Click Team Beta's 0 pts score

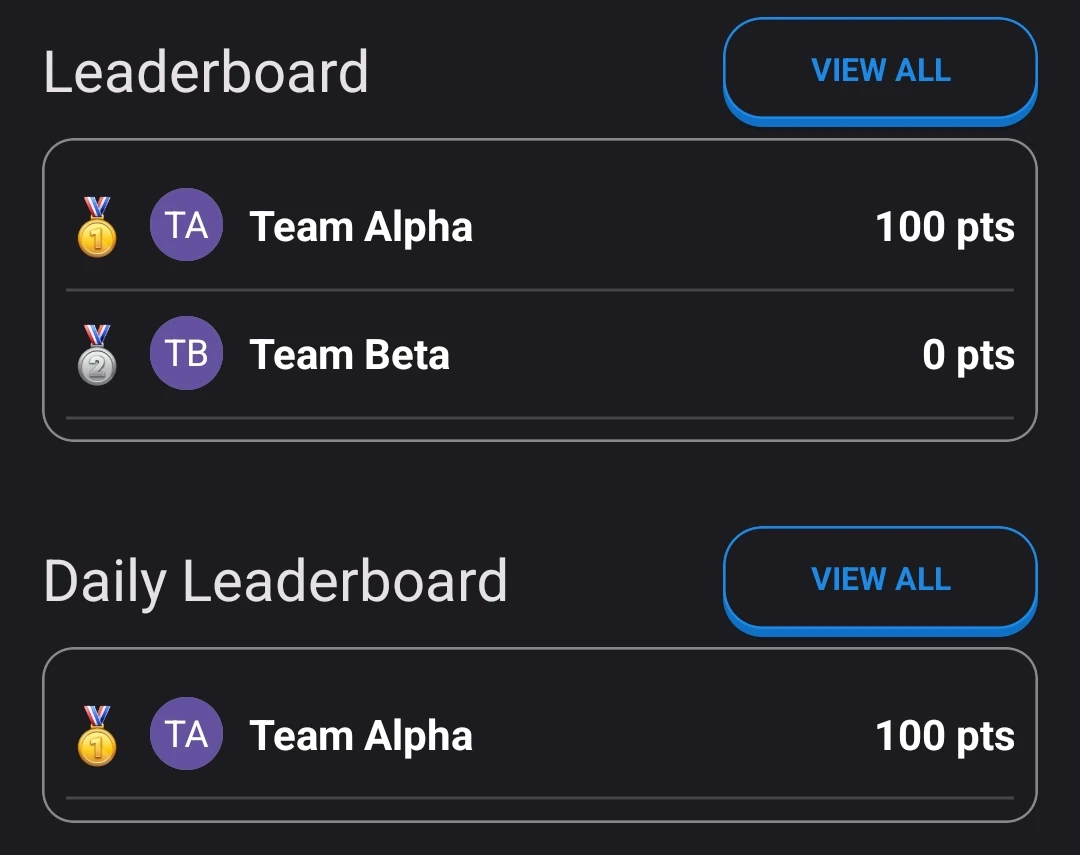click(968, 355)
